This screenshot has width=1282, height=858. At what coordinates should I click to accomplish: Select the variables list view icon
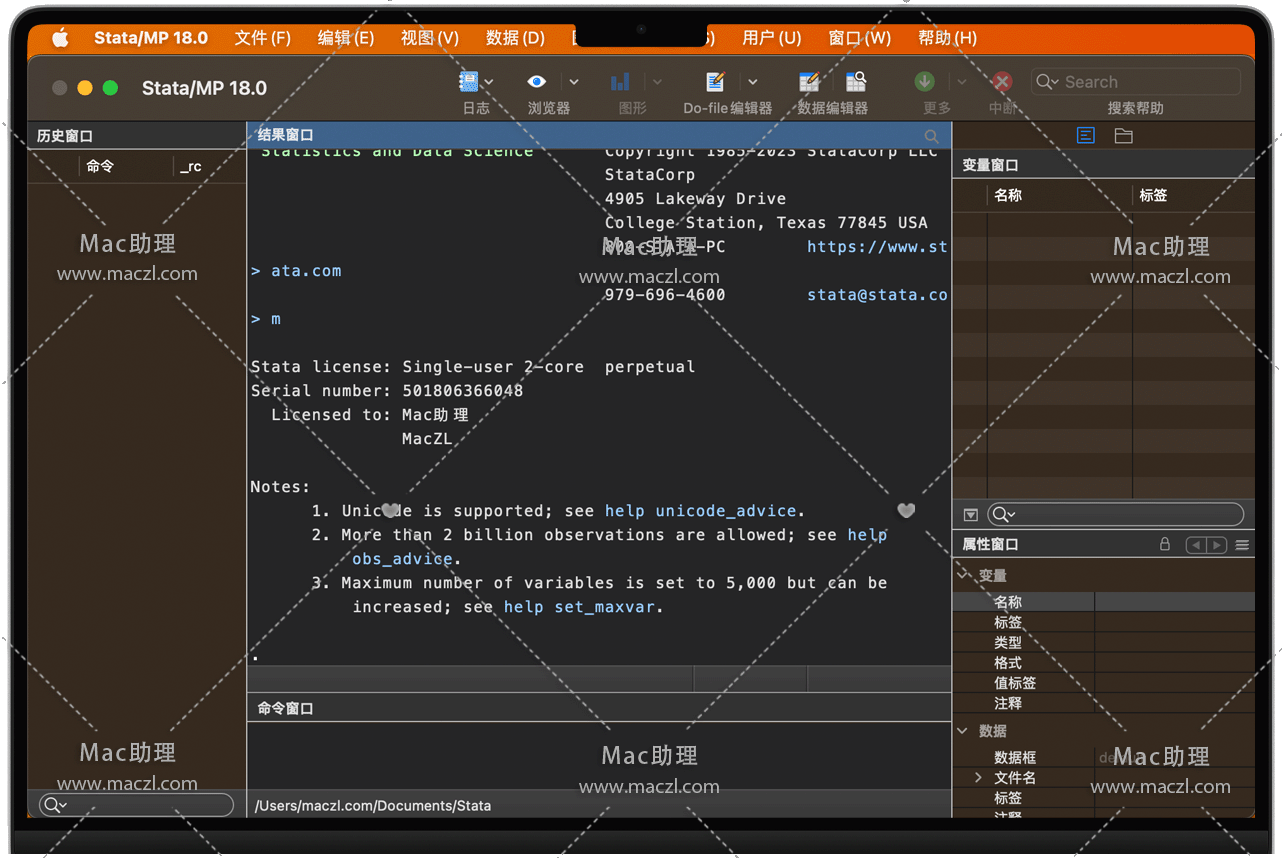[x=1086, y=136]
